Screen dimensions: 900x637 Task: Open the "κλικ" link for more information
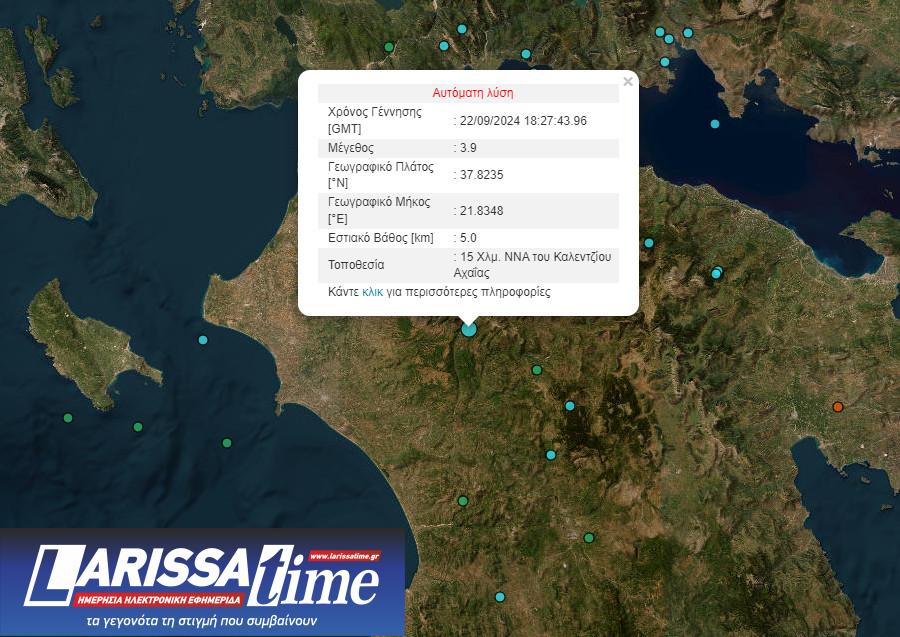click(x=372, y=292)
